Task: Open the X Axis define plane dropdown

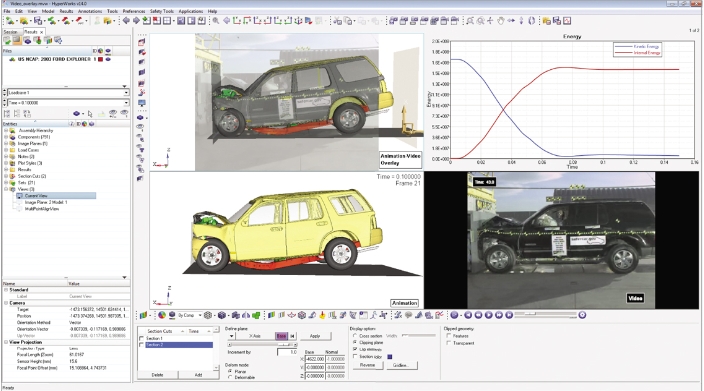Action: pyautogui.click(x=231, y=336)
